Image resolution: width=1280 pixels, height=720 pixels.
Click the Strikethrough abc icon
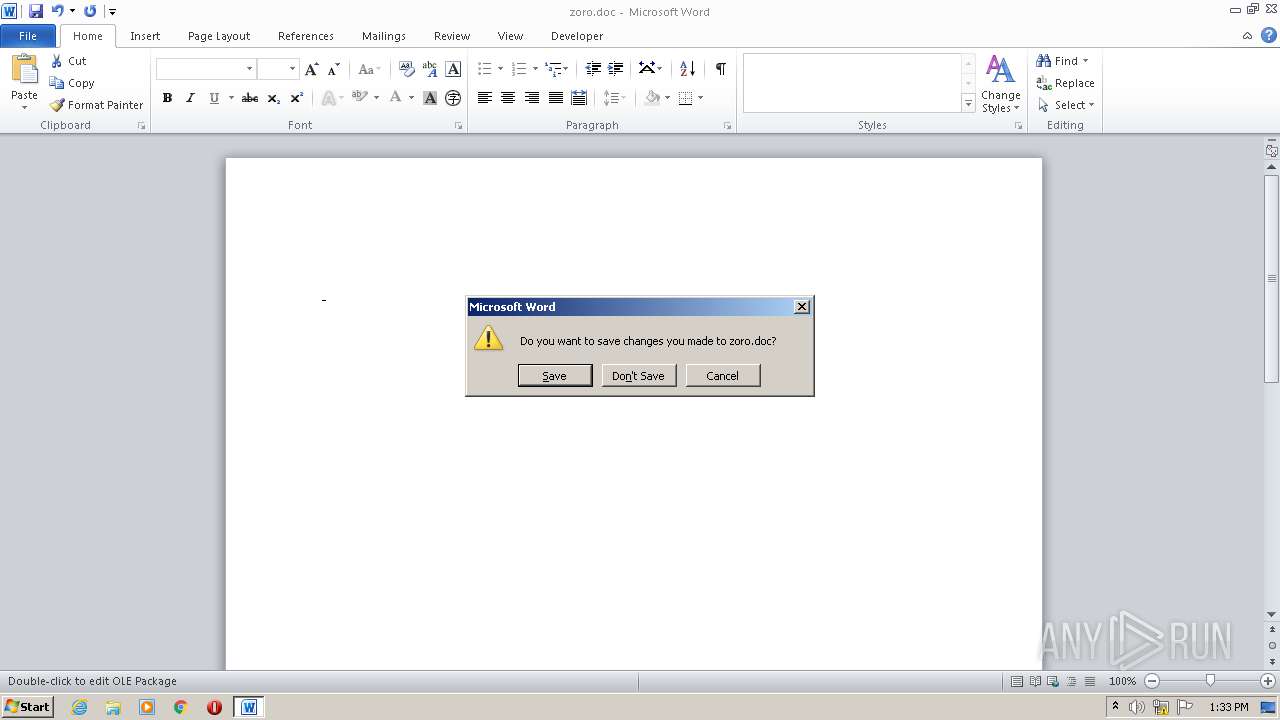coord(250,98)
